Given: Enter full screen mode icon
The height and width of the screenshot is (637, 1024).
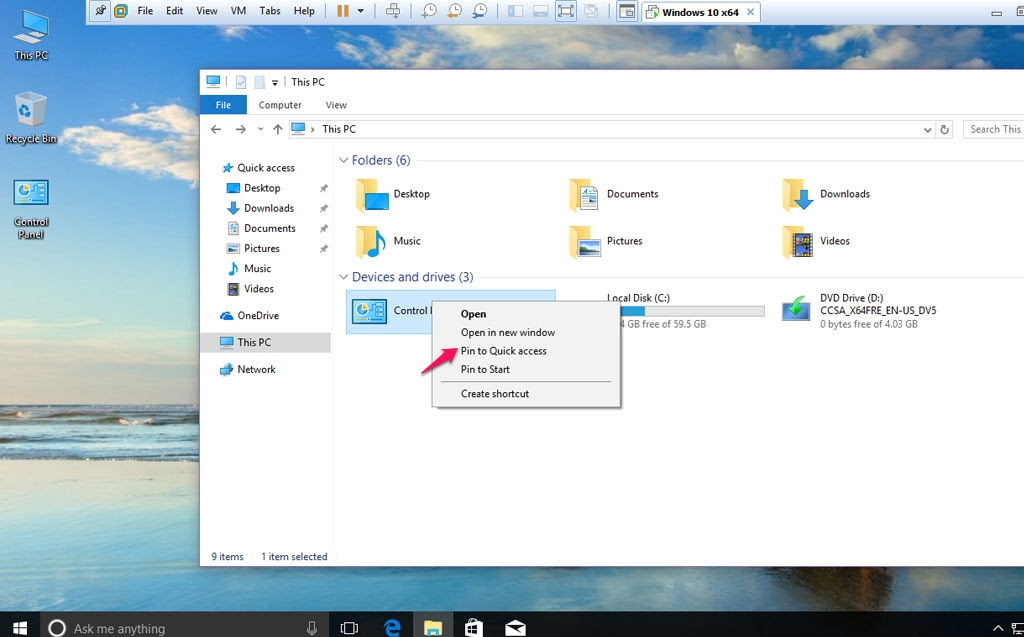Looking at the screenshot, I should 566,11.
